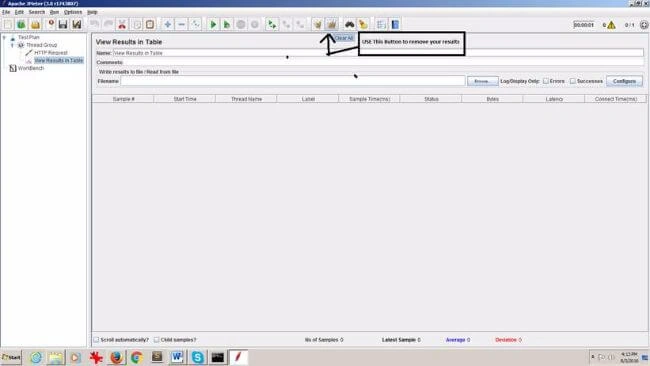The width and height of the screenshot is (650, 366).
Task: Click the Label column header
Action: [308, 99]
